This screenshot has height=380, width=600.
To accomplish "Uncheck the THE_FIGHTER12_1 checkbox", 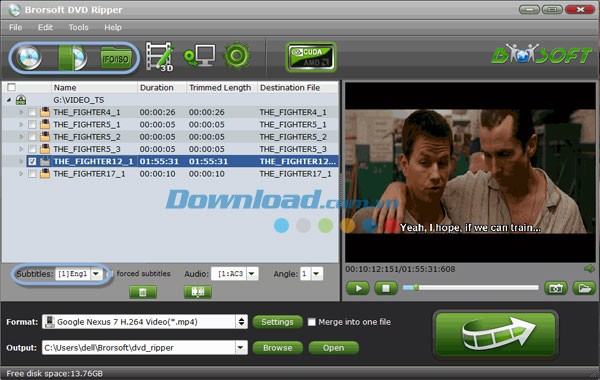I will coord(33,161).
